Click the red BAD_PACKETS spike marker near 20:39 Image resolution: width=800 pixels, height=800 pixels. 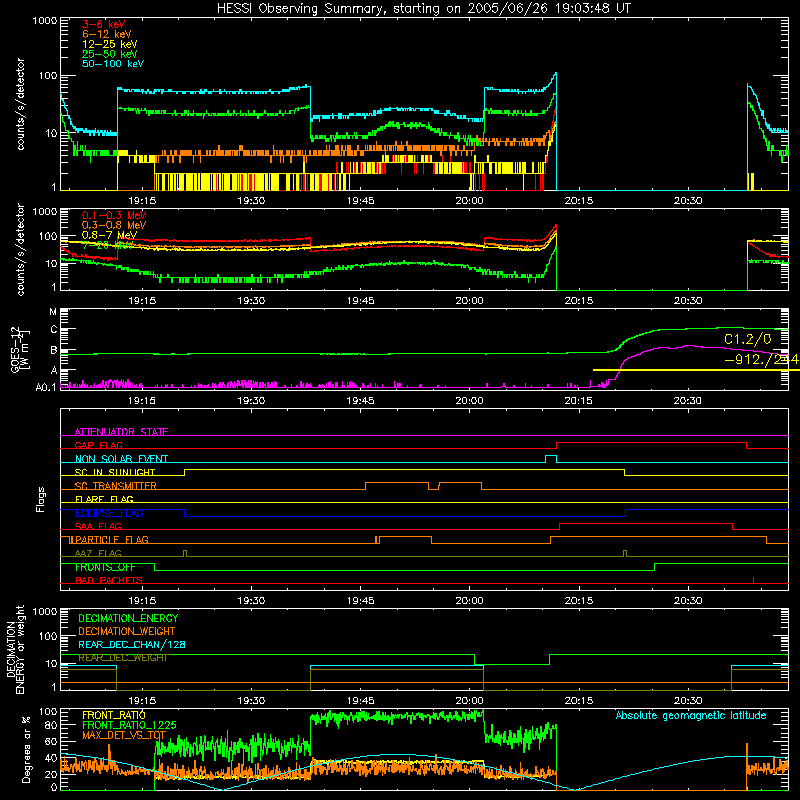[x=754, y=580]
